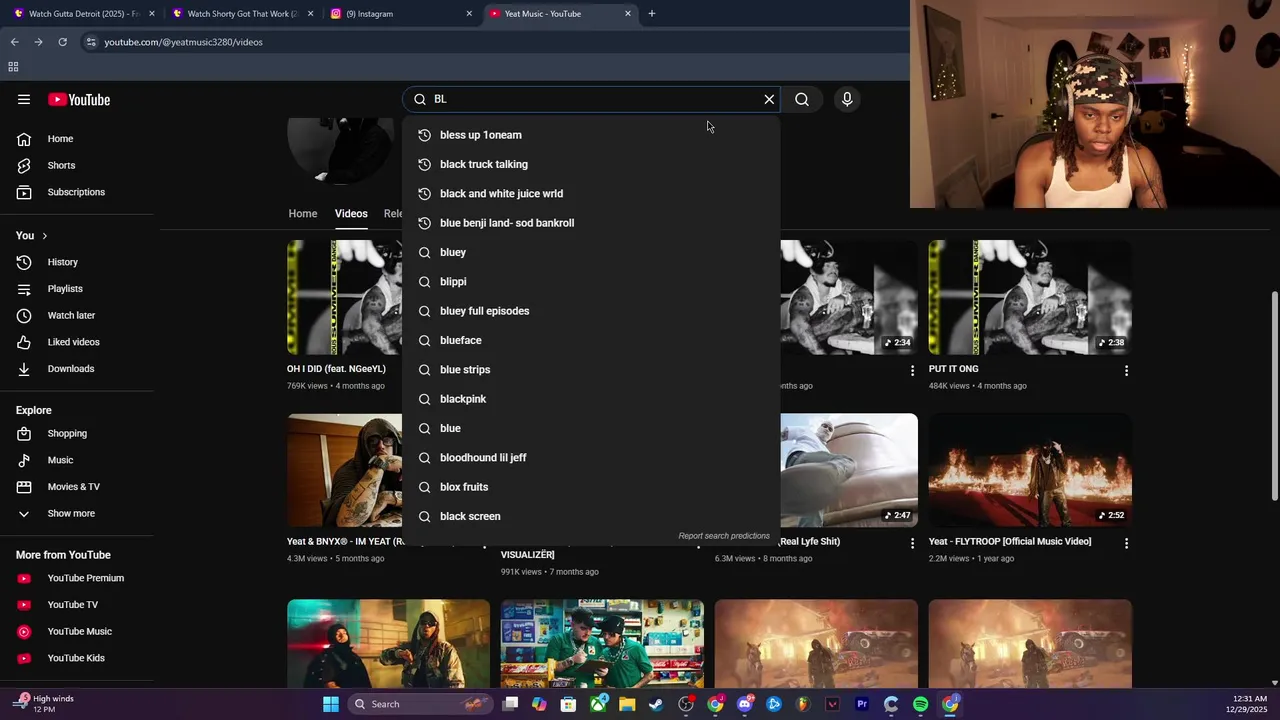This screenshot has width=1280, height=720.
Task: Open Premiere Pro from the taskbar
Action: 862,704
